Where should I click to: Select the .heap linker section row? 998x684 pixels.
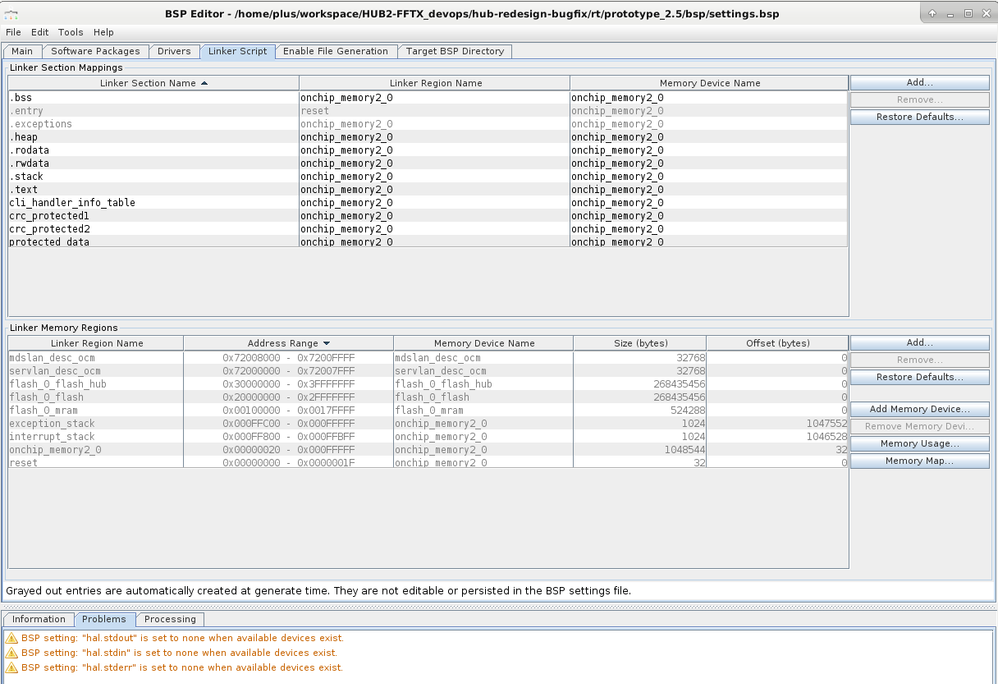pos(24,137)
